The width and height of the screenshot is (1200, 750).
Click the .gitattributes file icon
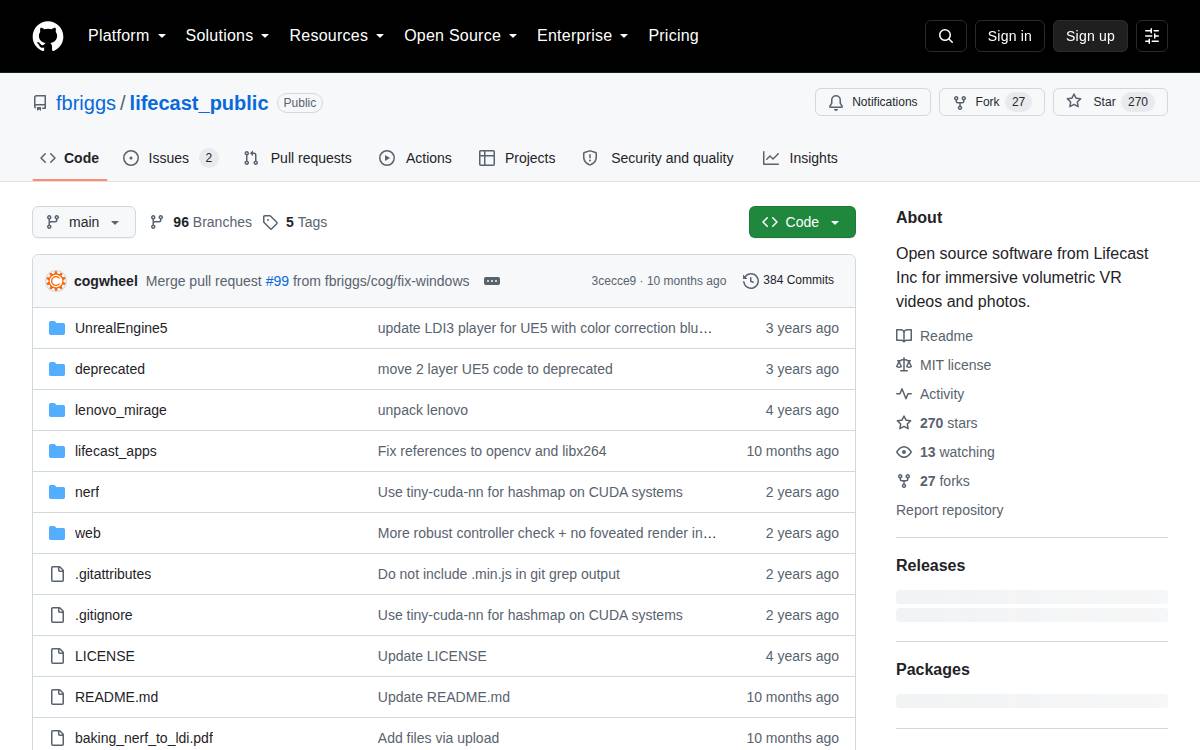pyautogui.click(x=57, y=574)
